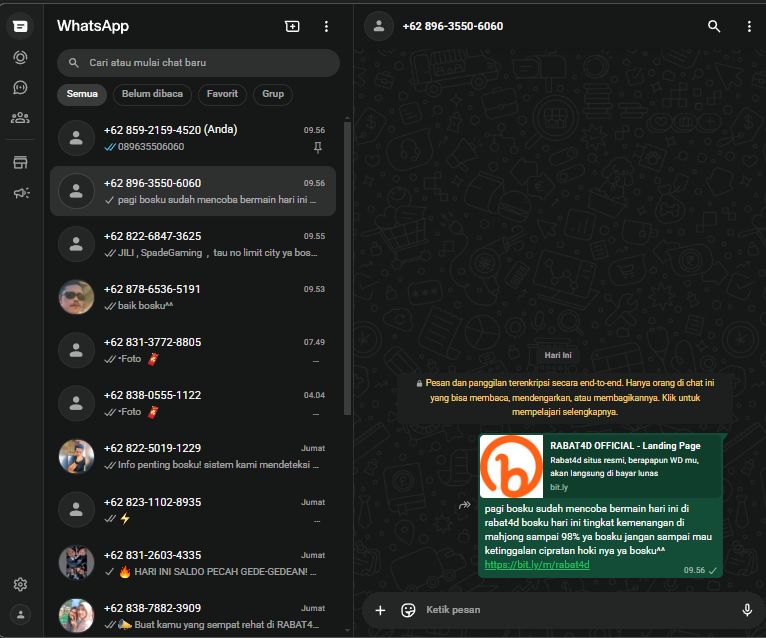Click 'Info penting bosku!' message preview
The image size is (766, 638).
point(218,465)
